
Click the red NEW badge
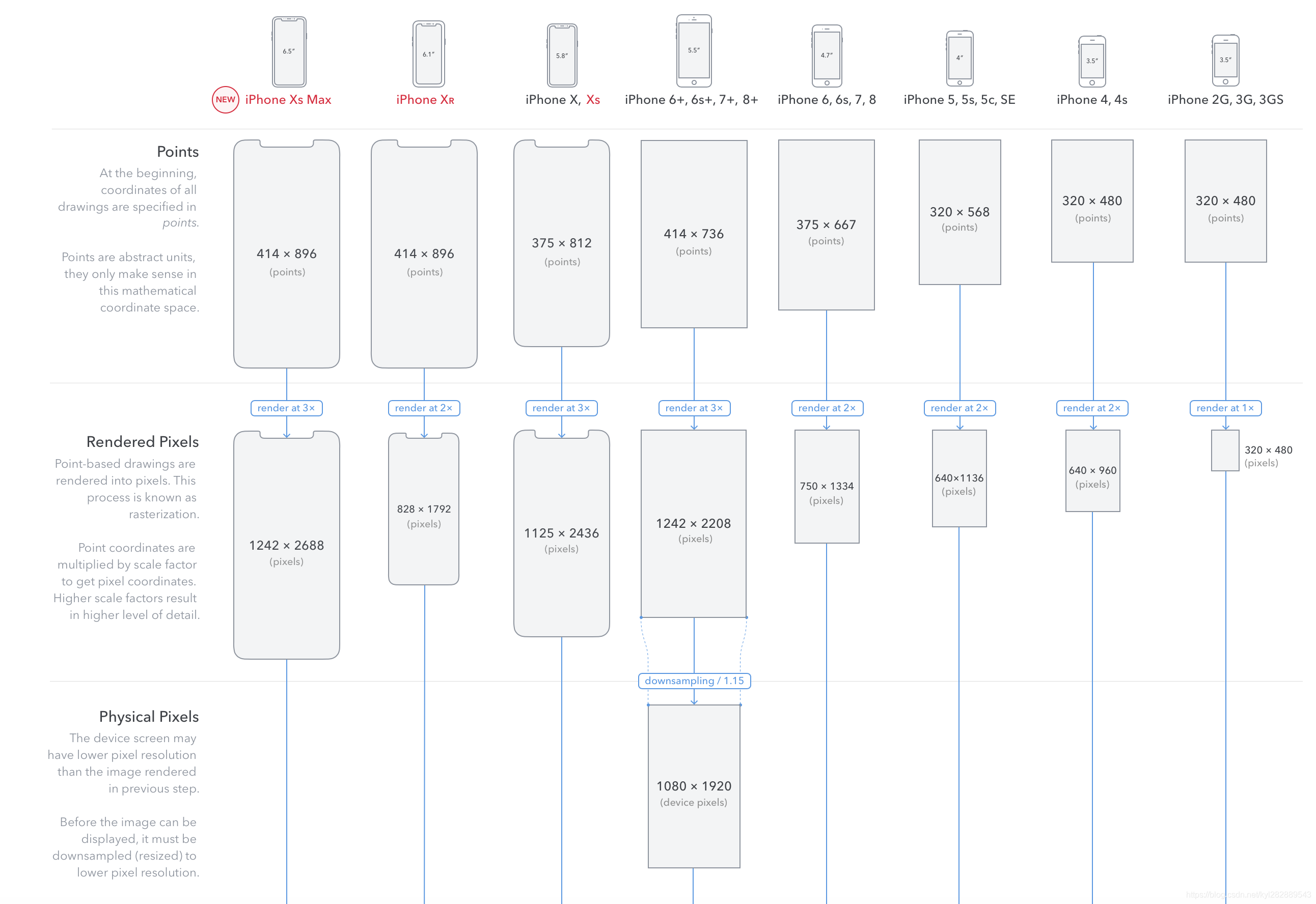pyautogui.click(x=225, y=100)
